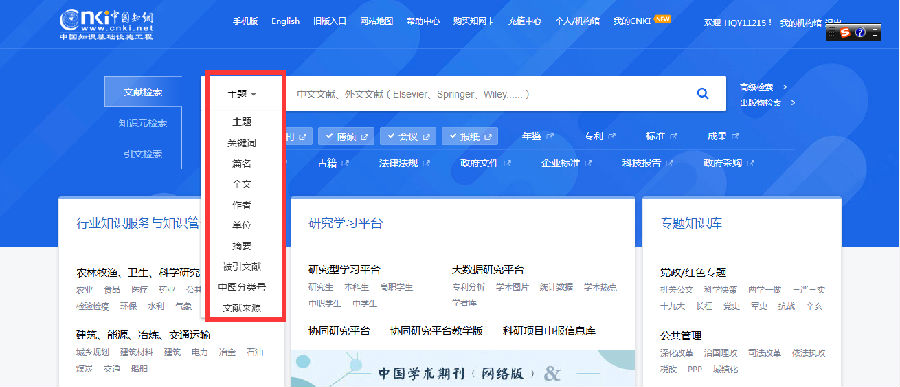Choose 全文 from the dropdown list
This screenshot has height=387, width=900.
pyautogui.click(x=242, y=184)
